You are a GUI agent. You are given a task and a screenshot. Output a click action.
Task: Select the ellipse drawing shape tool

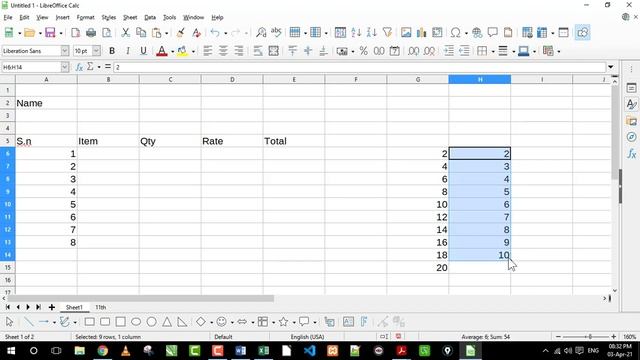(x=136, y=322)
